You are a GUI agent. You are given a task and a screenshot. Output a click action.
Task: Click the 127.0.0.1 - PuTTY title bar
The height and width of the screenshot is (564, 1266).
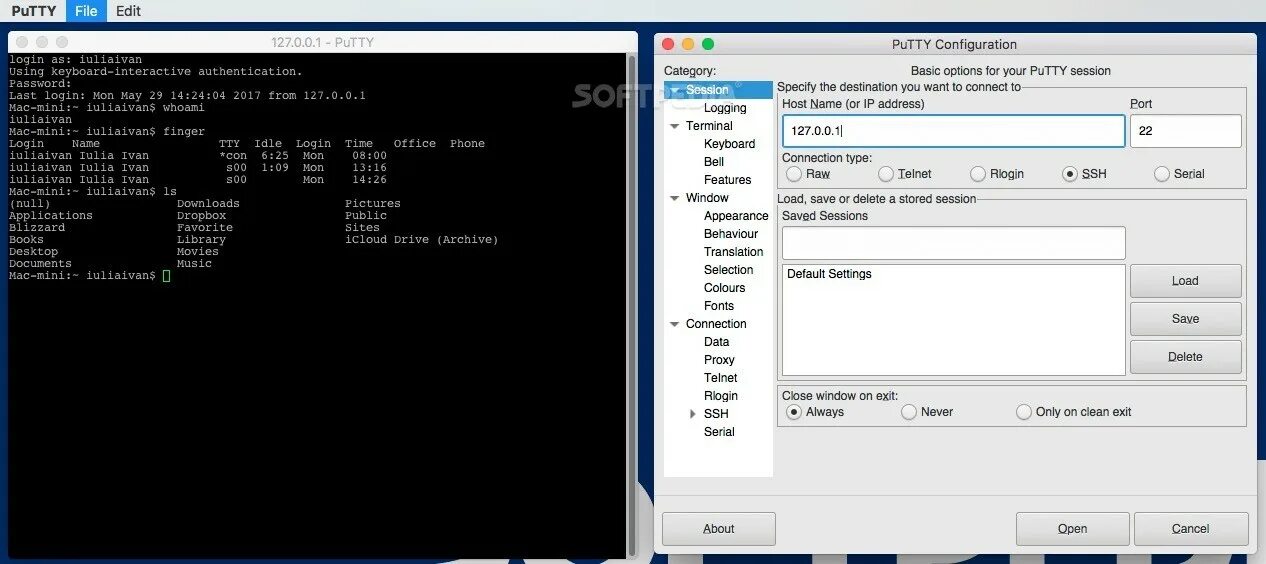[322, 42]
